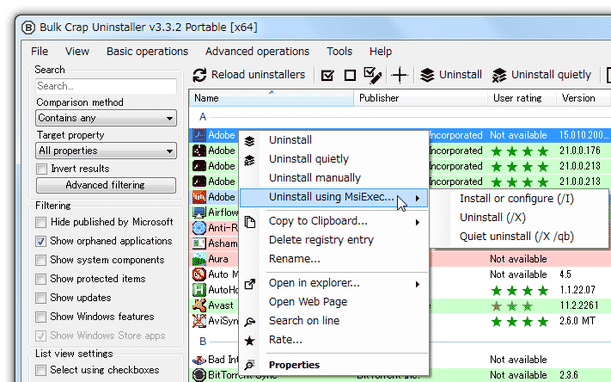Viewport: 611px width, 382px height.
Task: Open the Basic operations menu
Action: point(147,51)
